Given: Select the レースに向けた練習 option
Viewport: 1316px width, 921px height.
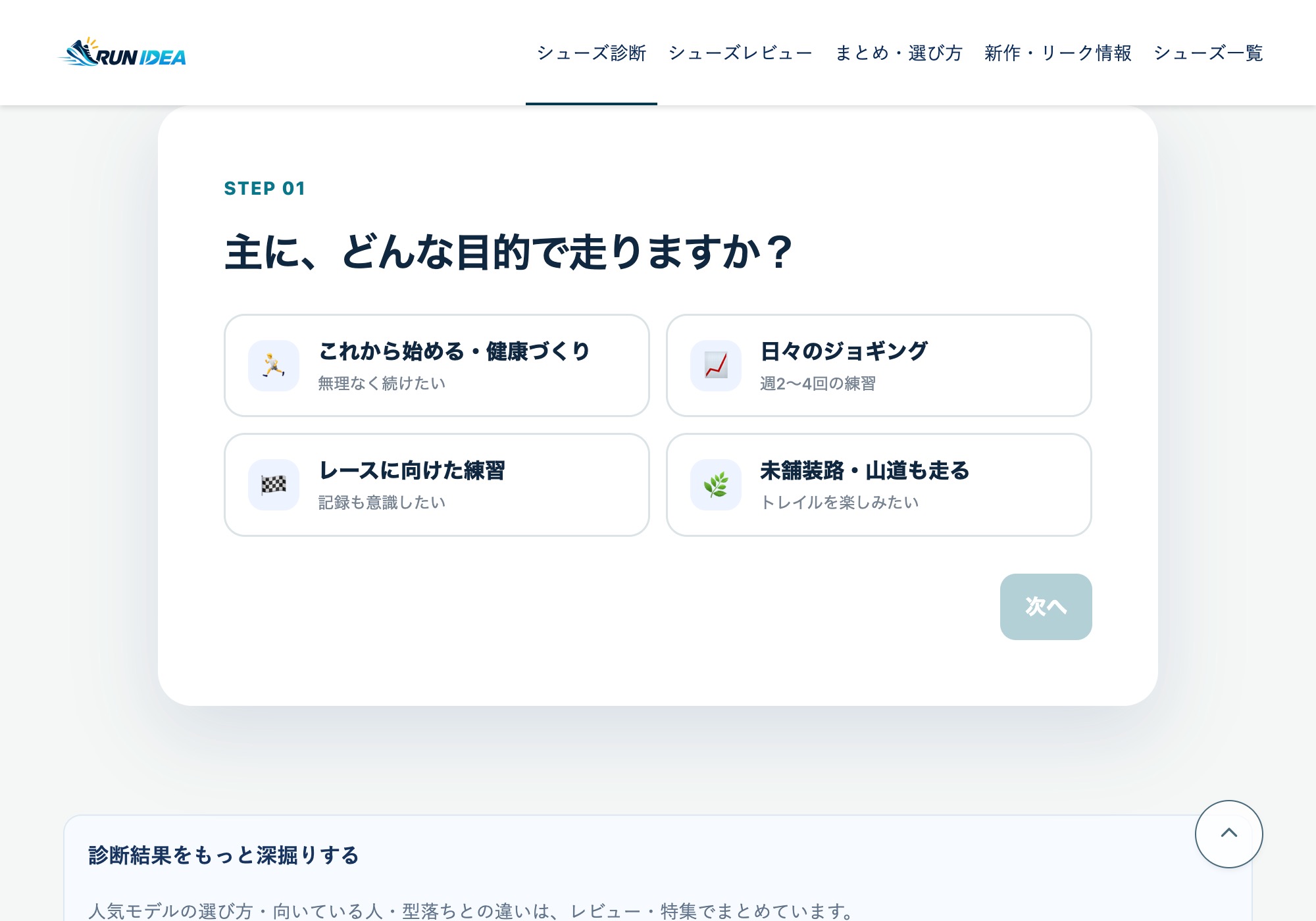Looking at the screenshot, I should pyautogui.click(x=437, y=485).
